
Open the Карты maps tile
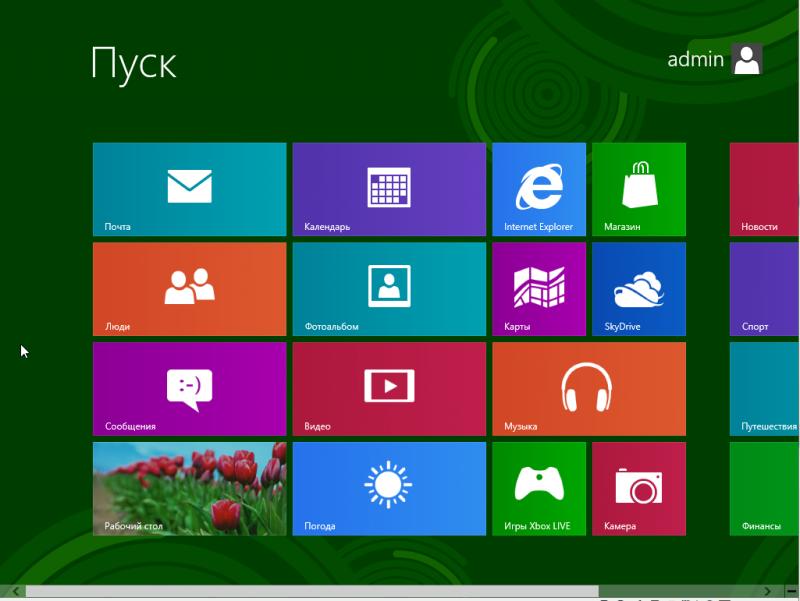(x=539, y=289)
